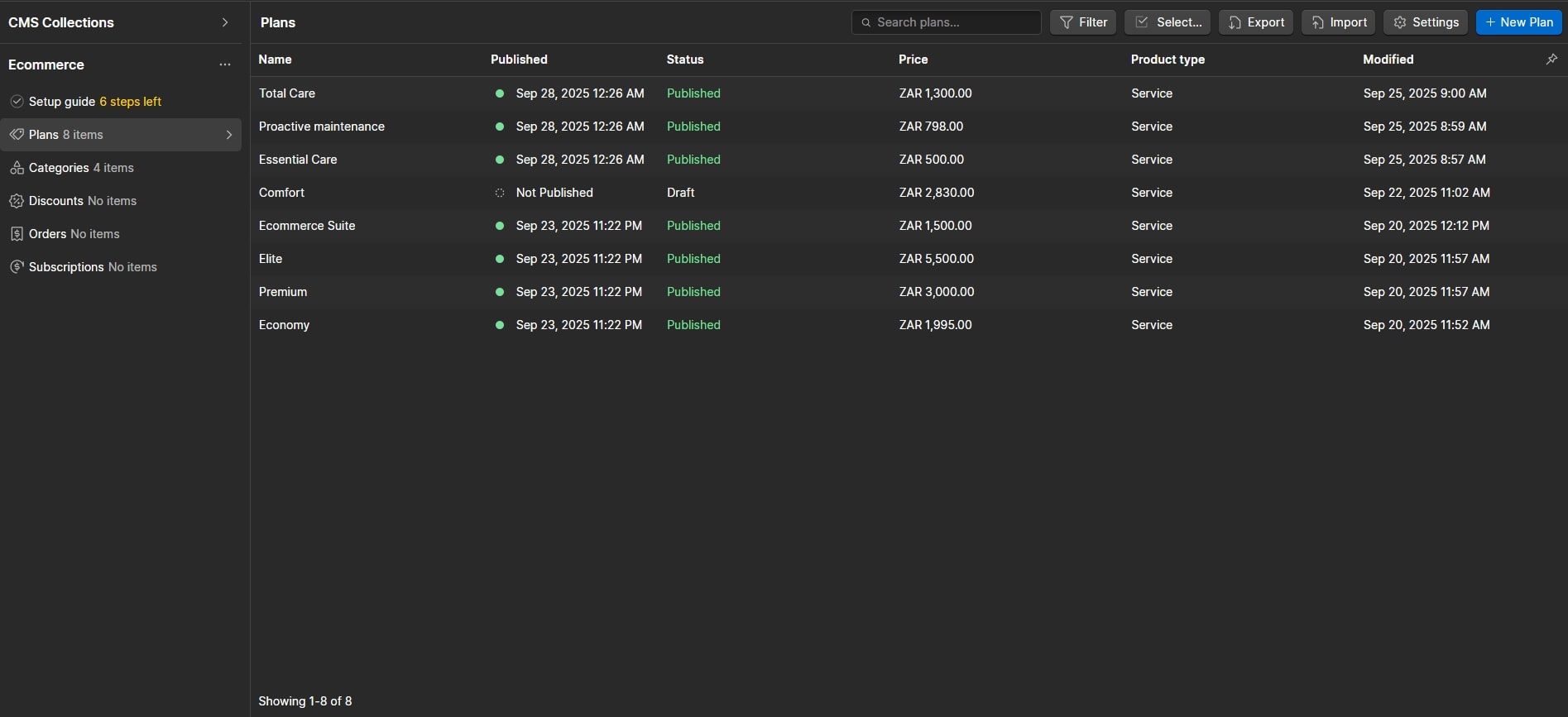Click the New Plan button

(x=1519, y=22)
